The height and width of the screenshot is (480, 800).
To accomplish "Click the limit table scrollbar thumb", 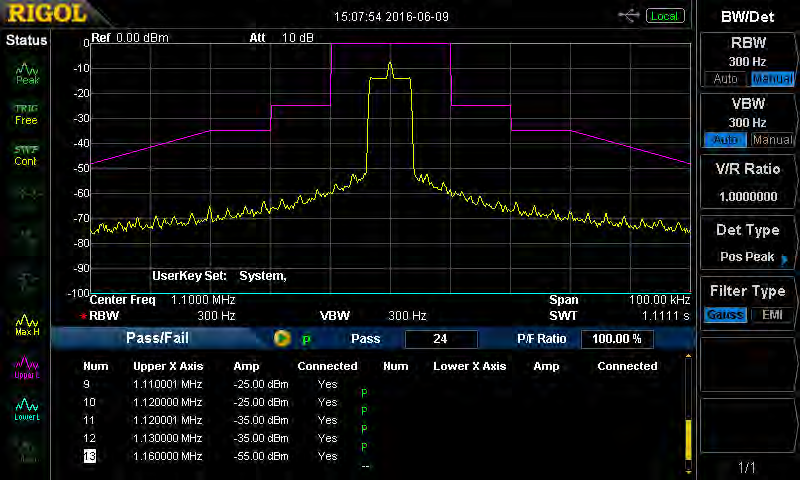I will [x=688, y=439].
